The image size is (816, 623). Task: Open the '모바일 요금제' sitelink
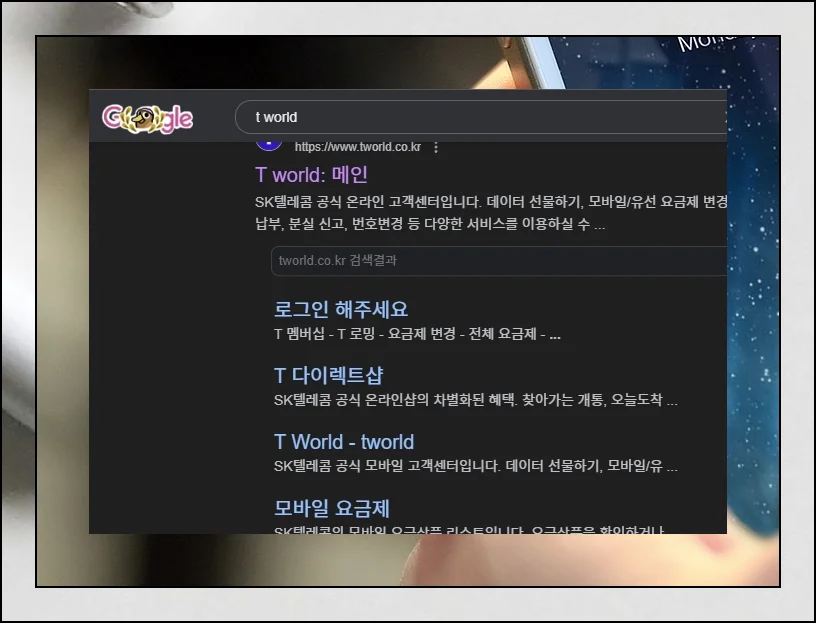(x=330, y=509)
